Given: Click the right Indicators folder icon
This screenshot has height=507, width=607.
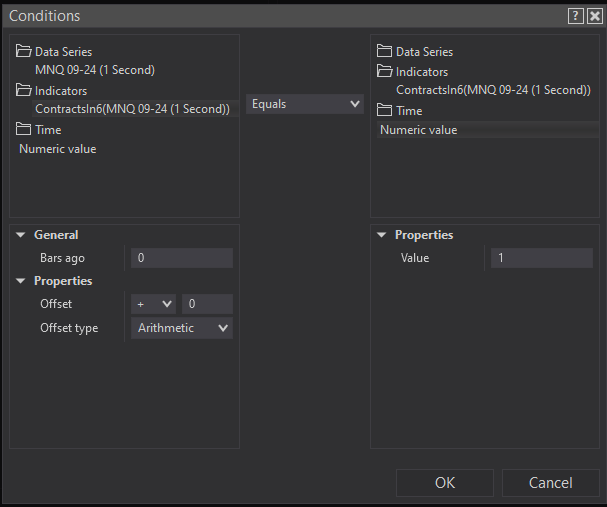Looking at the screenshot, I should click(x=385, y=72).
